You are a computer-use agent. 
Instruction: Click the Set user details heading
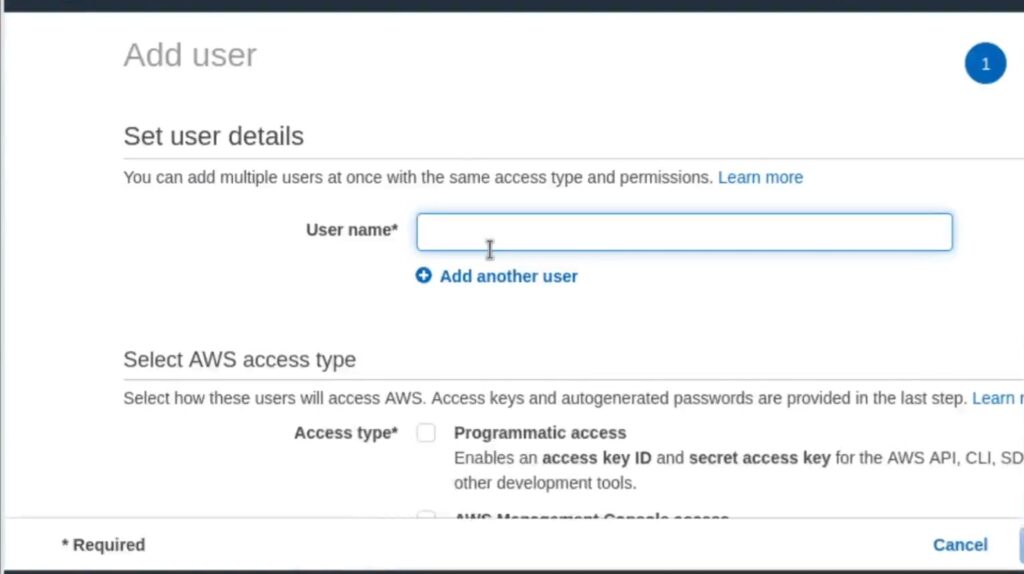pyautogui.click(x=214, y=136)
